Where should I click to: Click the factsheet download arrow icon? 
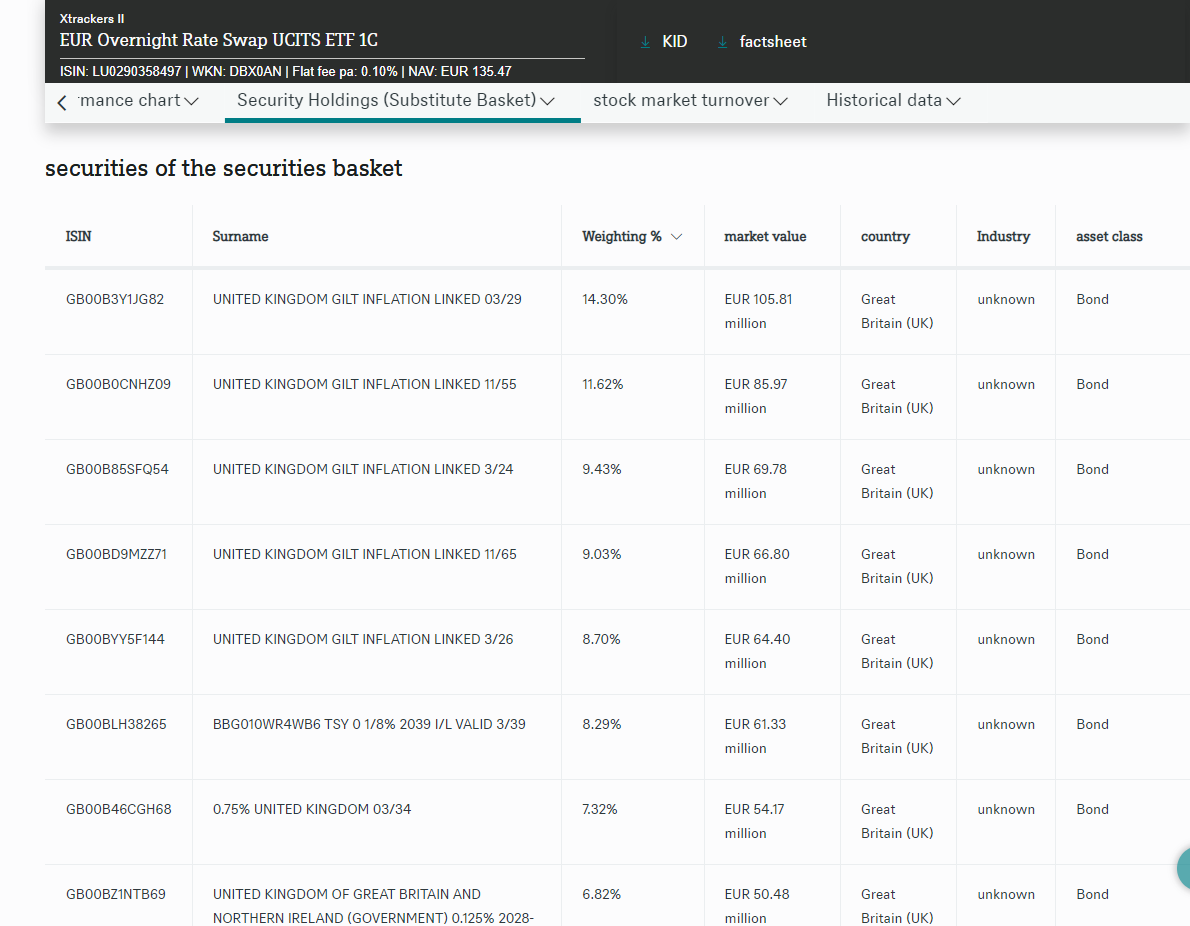tap(722, 43)
